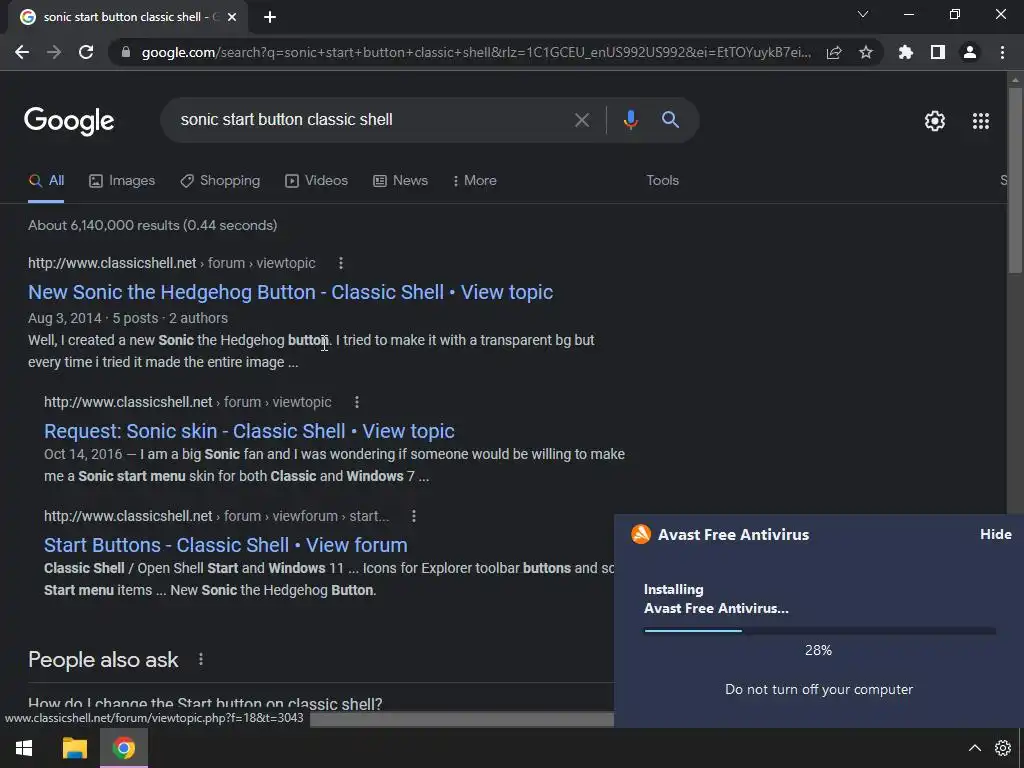
Task: Click into the Google search input field
Action: (372, 120)
